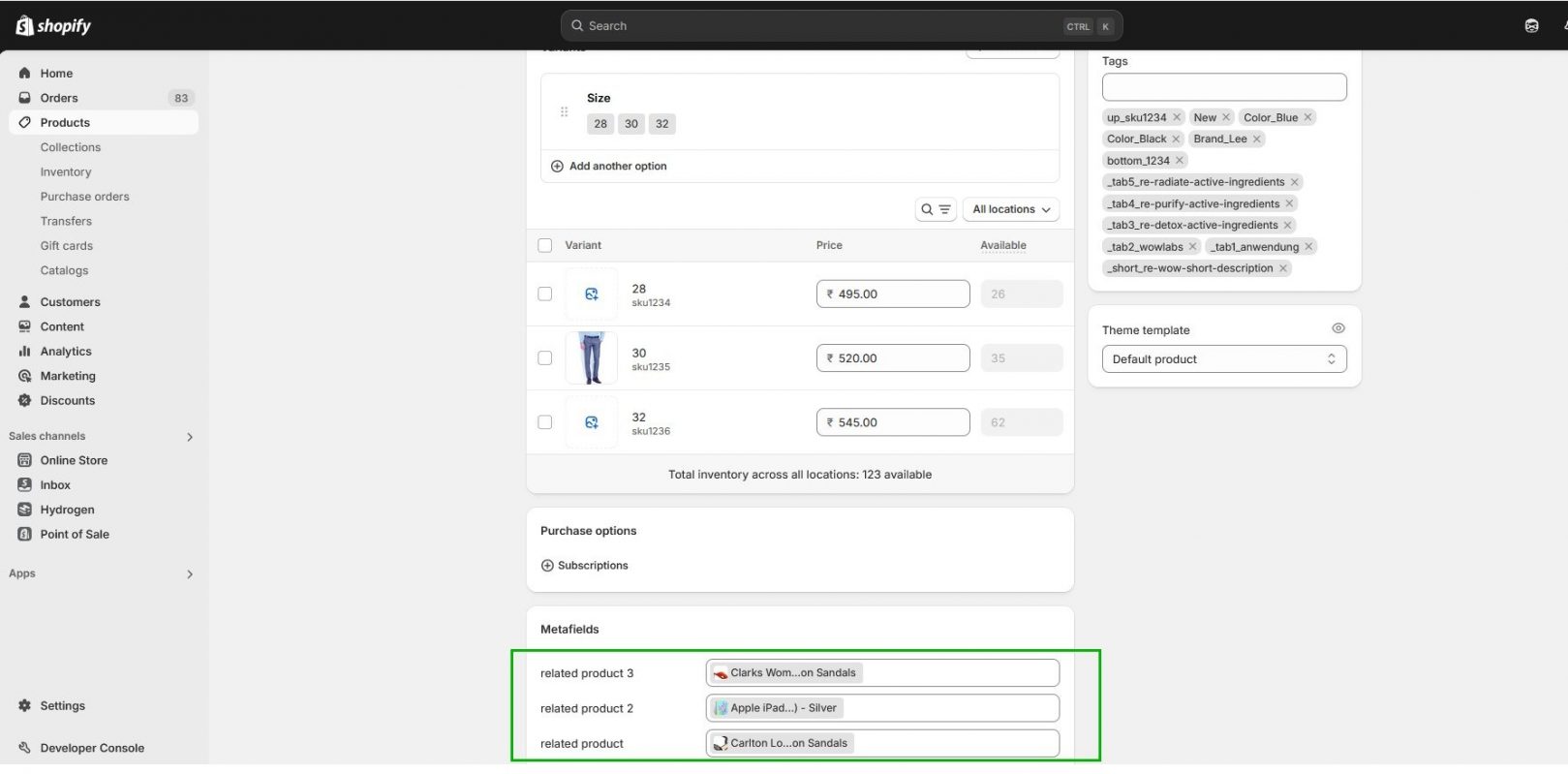Screen dimensions: 1568x774
Task: Open the Default product theme template dropdown
Action: coord(1223,359)
